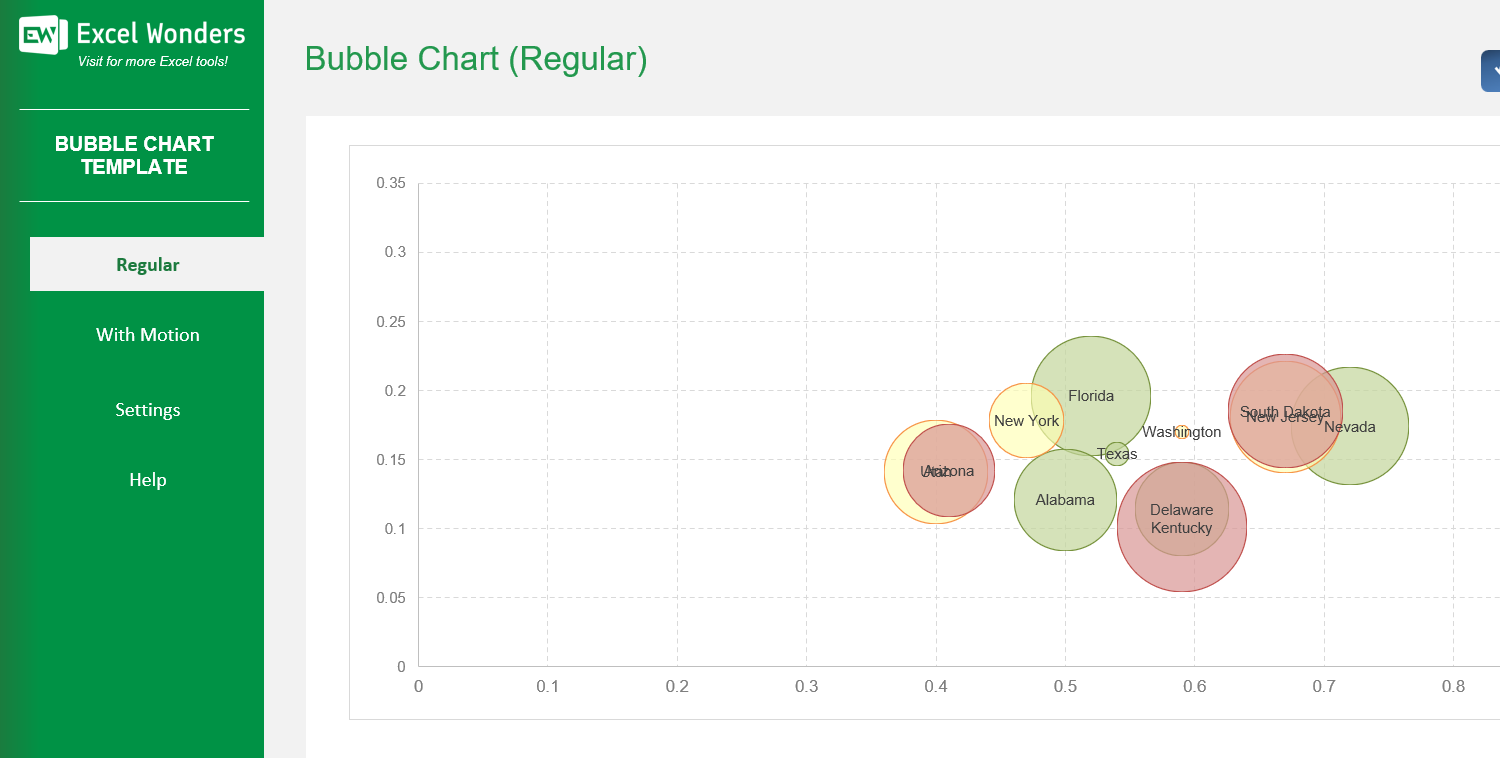
Task: Open the Help section
Action: (147, 479)
